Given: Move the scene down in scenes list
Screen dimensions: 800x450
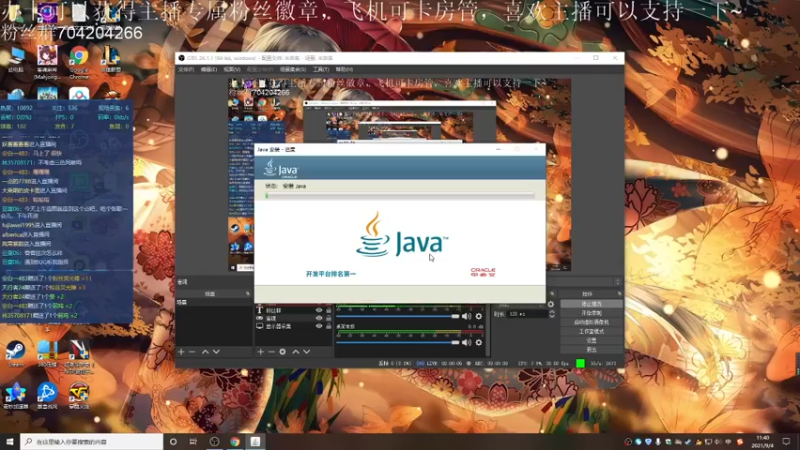Looking at the screenshot, I should (216, 352).
